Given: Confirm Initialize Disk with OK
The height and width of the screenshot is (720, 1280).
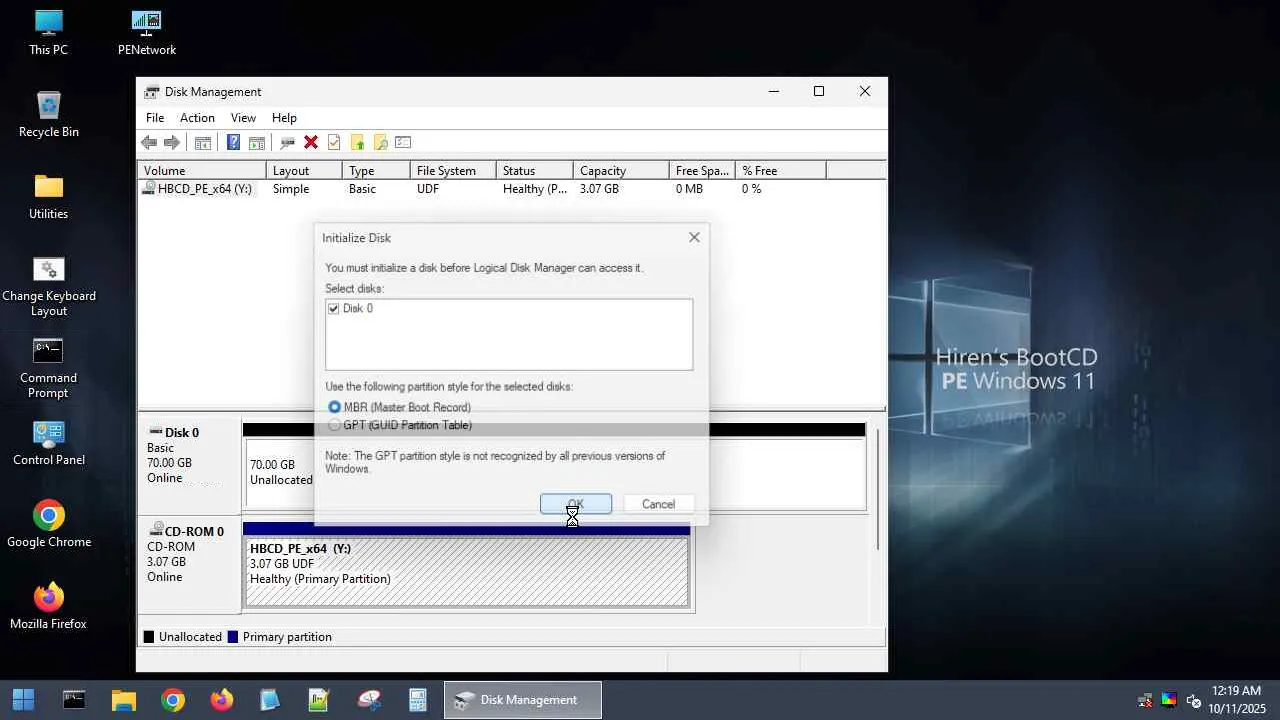Looking at the screenshot, I should (x=576, y=504).
